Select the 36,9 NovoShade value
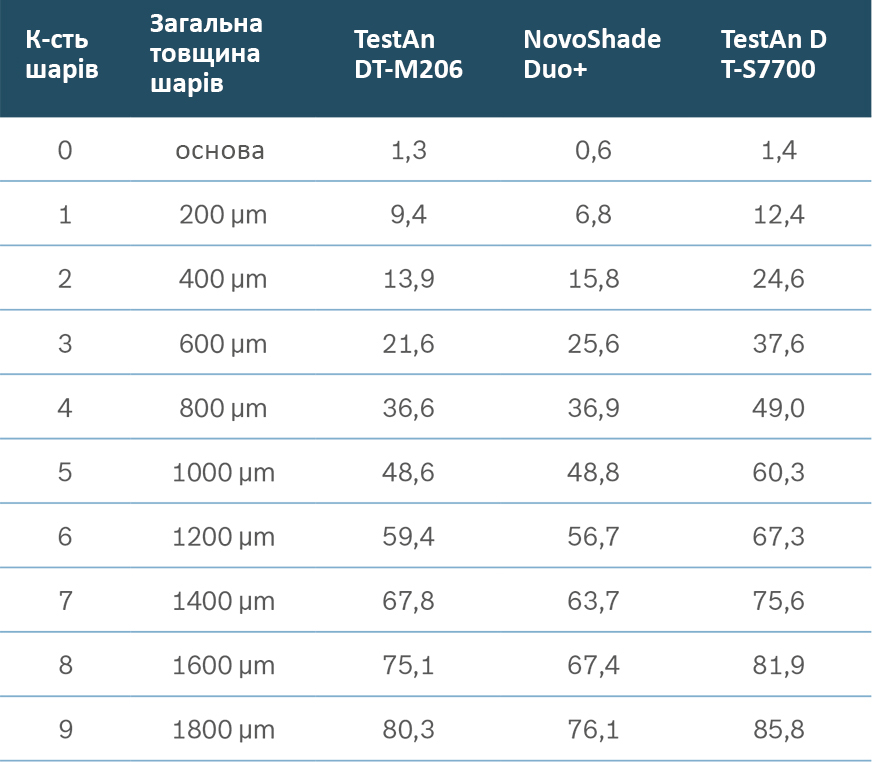The height and width of the screenshot is (762, 872). click(592, 408)
